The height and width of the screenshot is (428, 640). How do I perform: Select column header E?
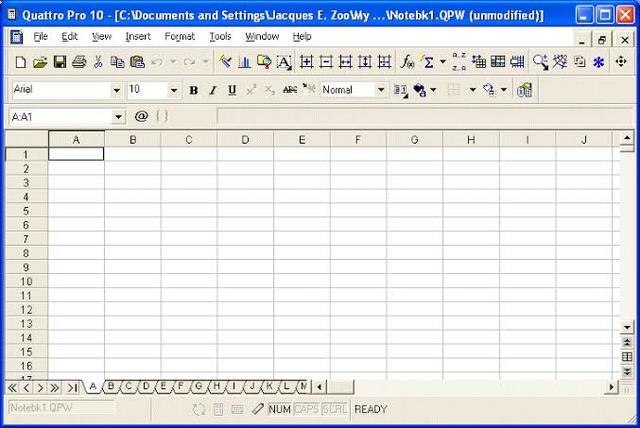[302, 140]
